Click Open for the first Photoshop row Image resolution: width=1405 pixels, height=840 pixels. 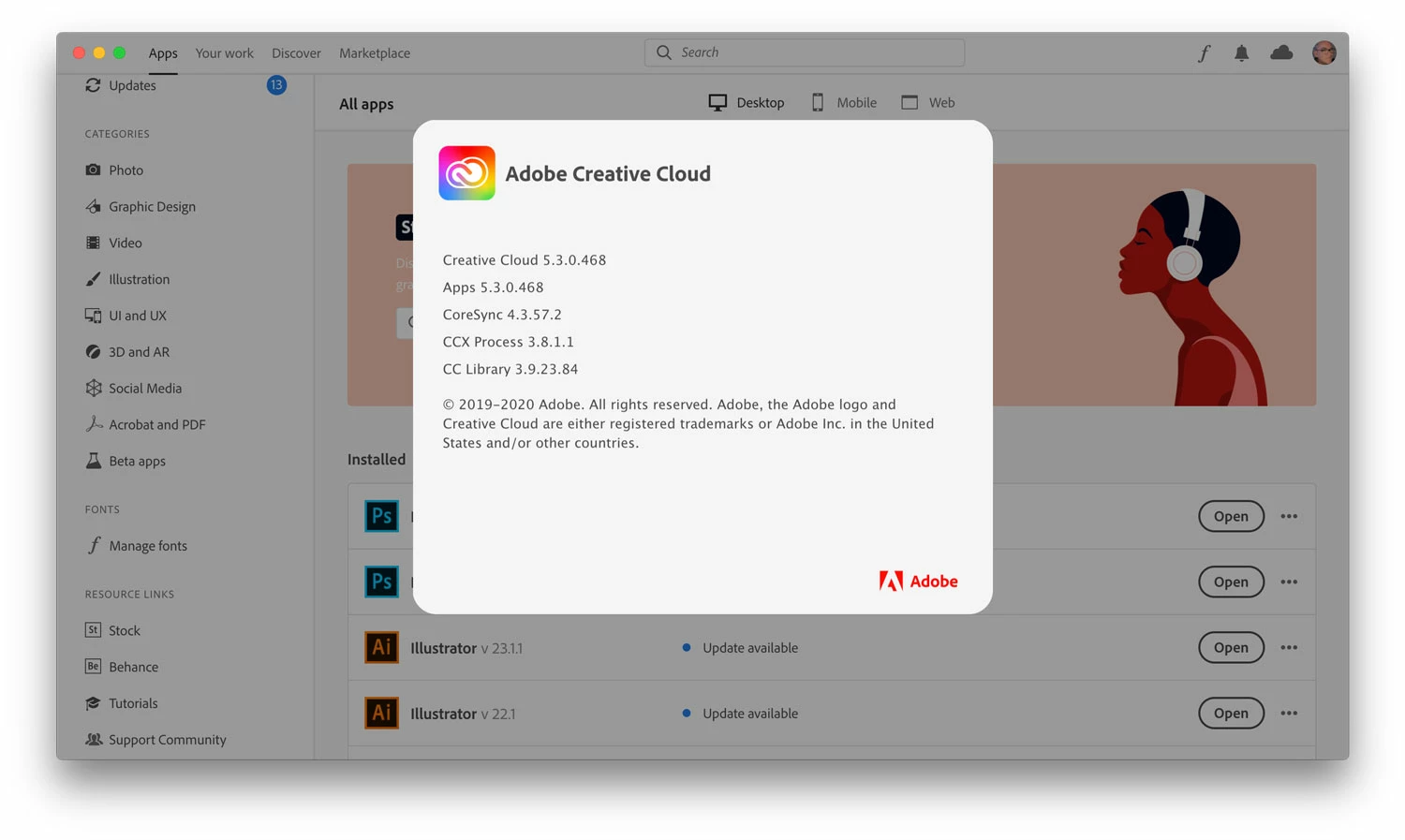1231,516
